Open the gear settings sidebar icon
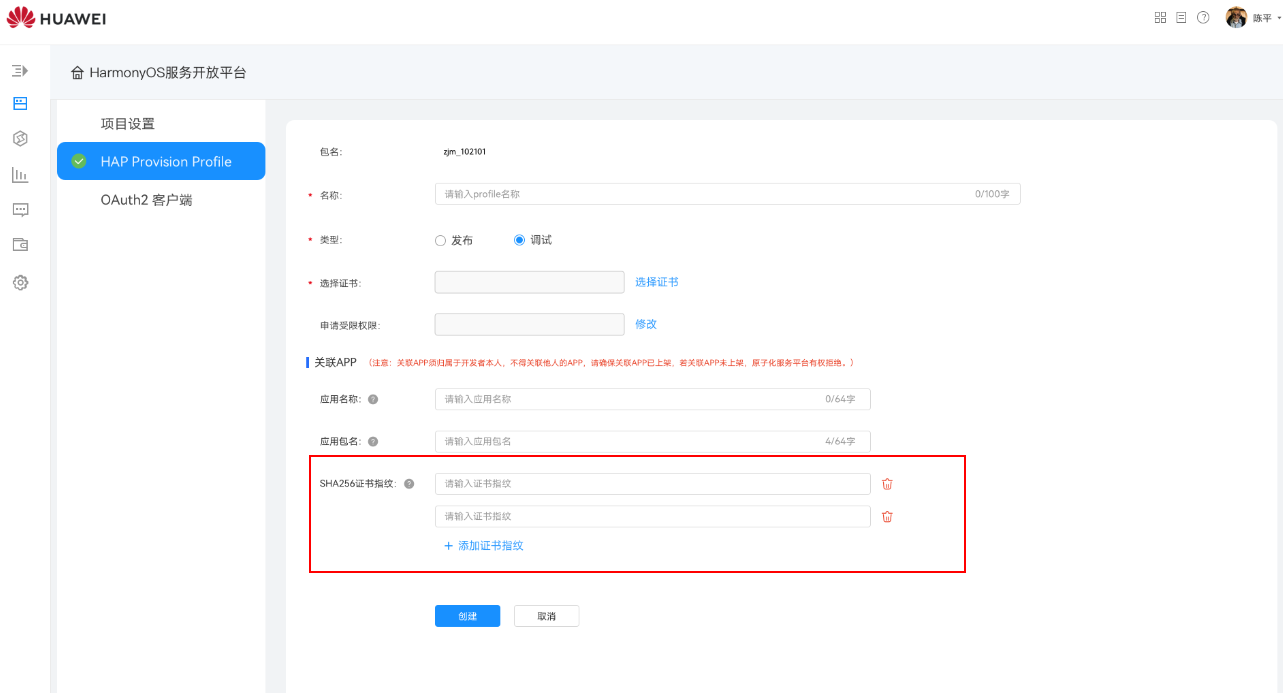The width and height of the screenshot is (1283, 693). (20, 283)
